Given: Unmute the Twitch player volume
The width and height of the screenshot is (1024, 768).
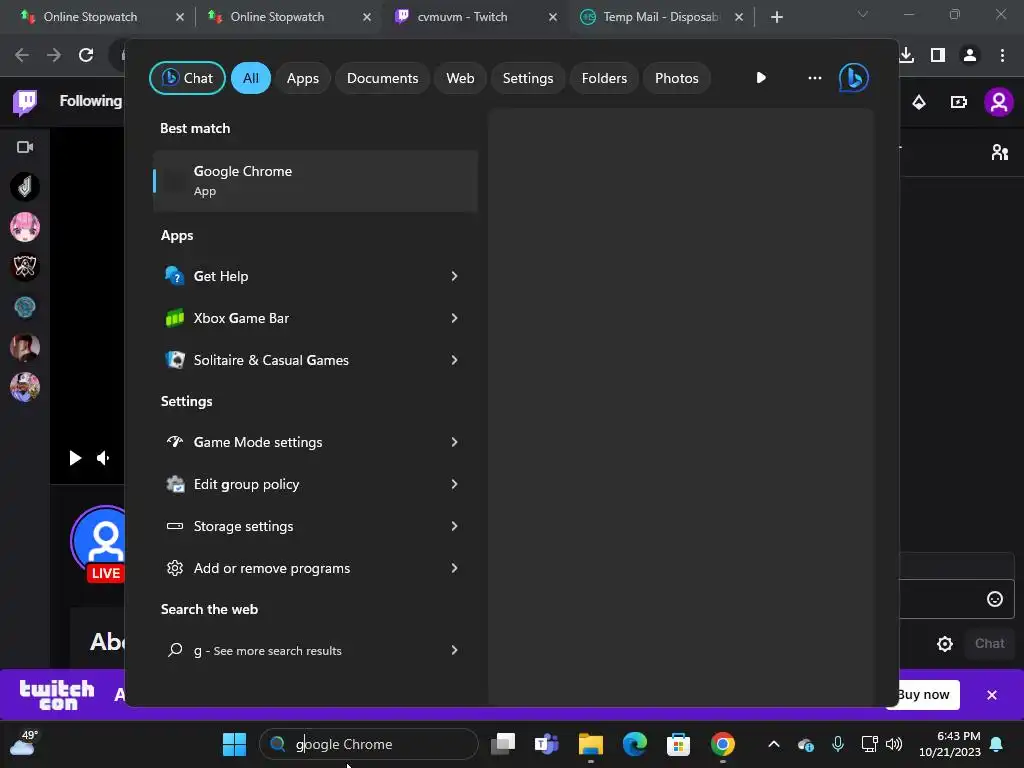Looking at the screenshot, I should point(103,458).
